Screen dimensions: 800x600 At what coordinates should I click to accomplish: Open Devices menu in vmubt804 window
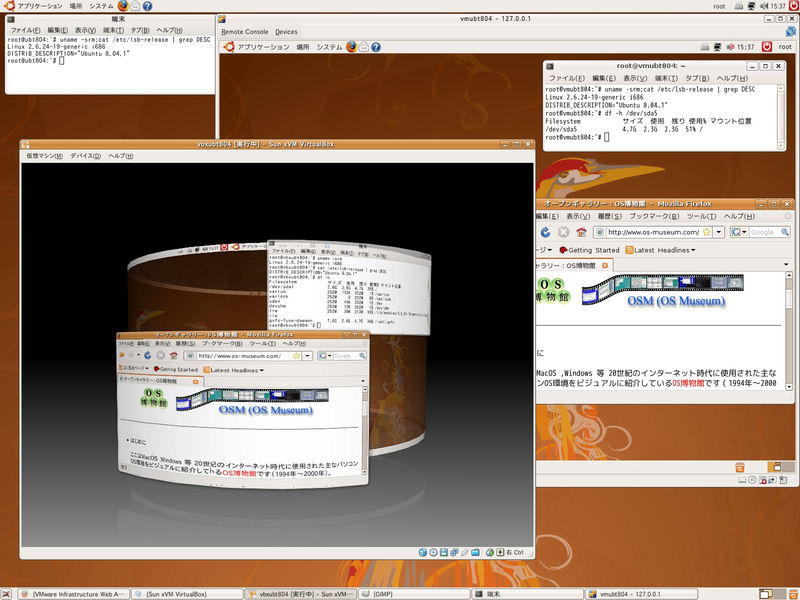point(286,32)
